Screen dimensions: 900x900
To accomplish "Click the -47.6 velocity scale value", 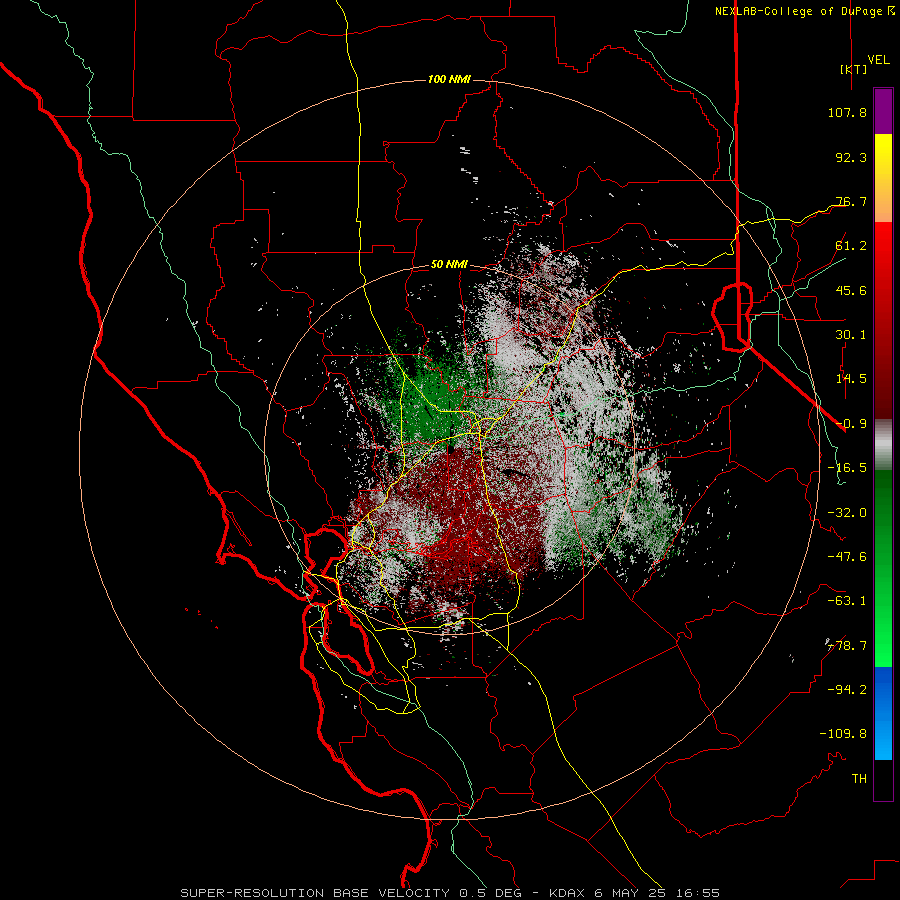I will pyautogui.click(x=847, y=557).
